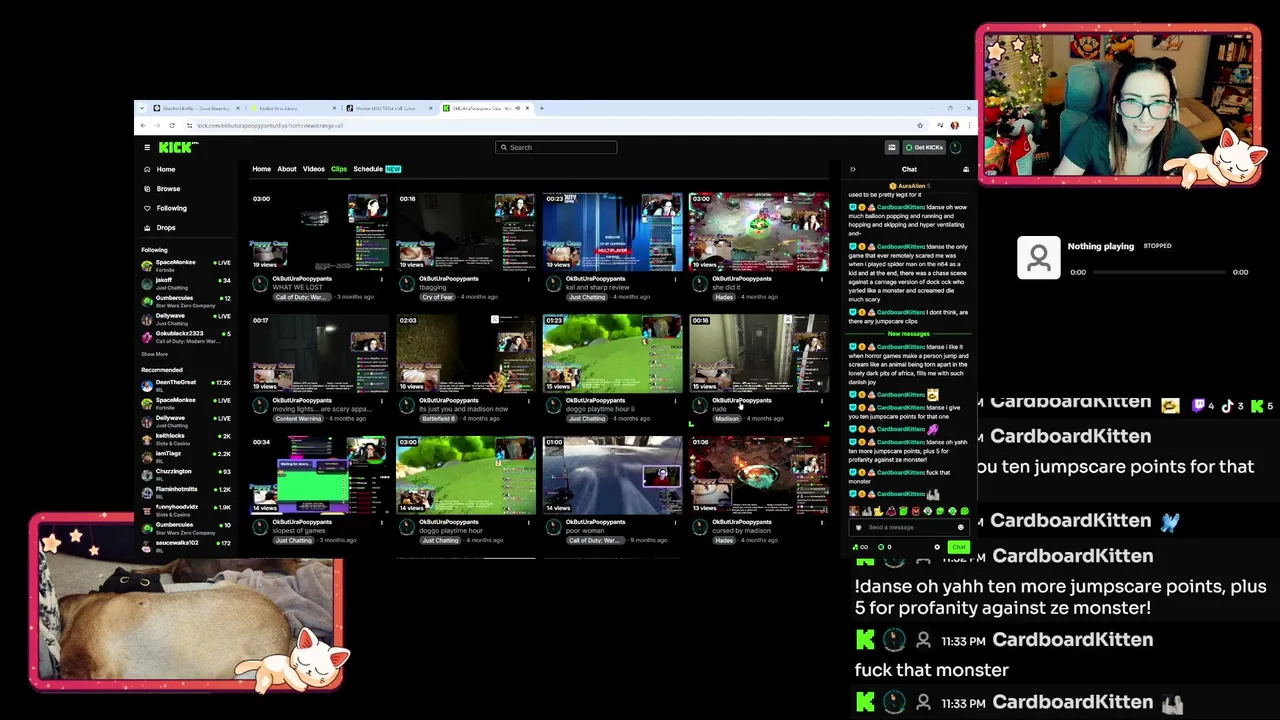Open the channel Home tab
The width and height of the screenshot is (1280, 720).
pyautogui.click(x=261, y=169)
